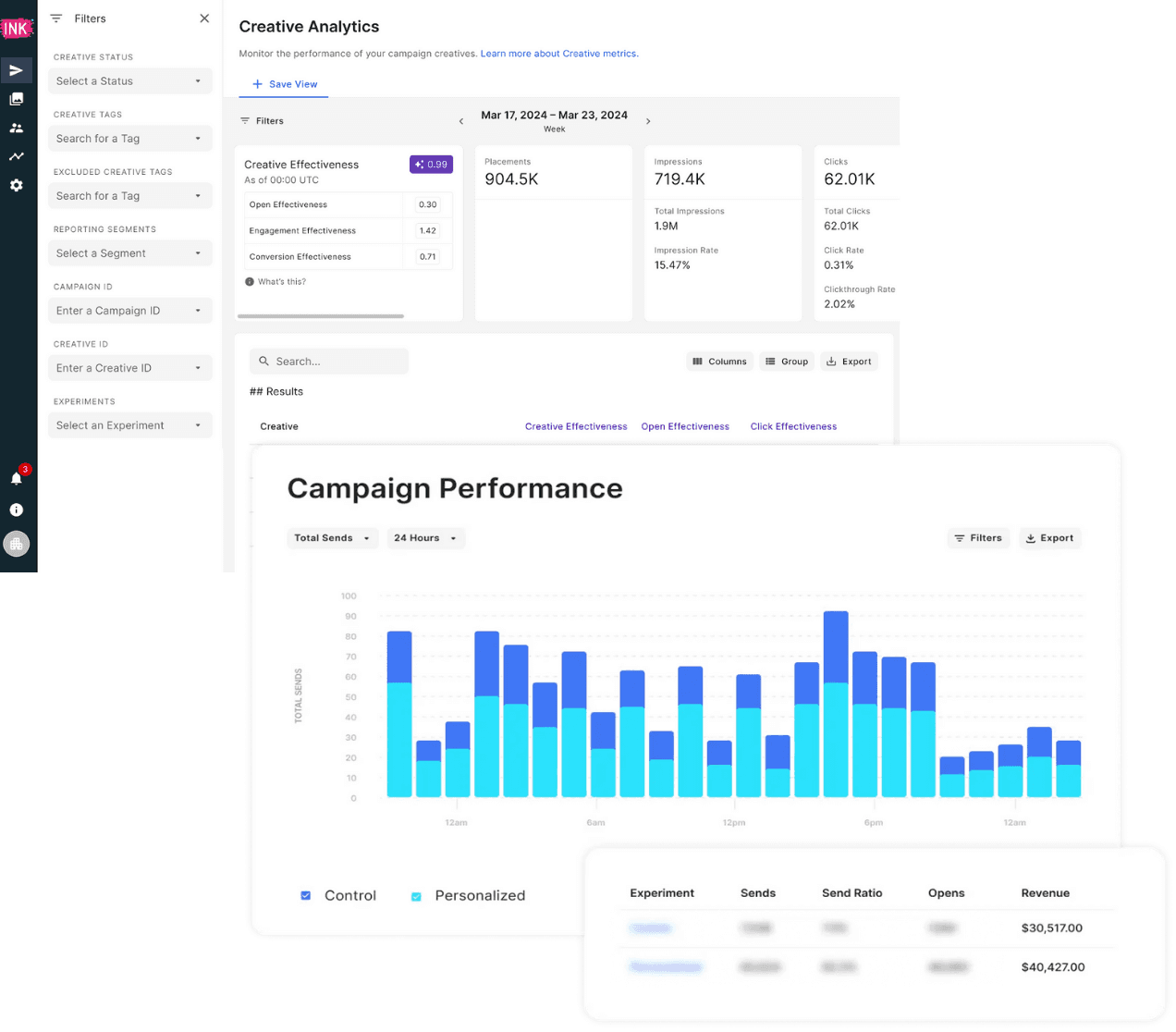Open Learn more about Creative metrics link
The image size is (1176, 1032).
pos(557,53)
